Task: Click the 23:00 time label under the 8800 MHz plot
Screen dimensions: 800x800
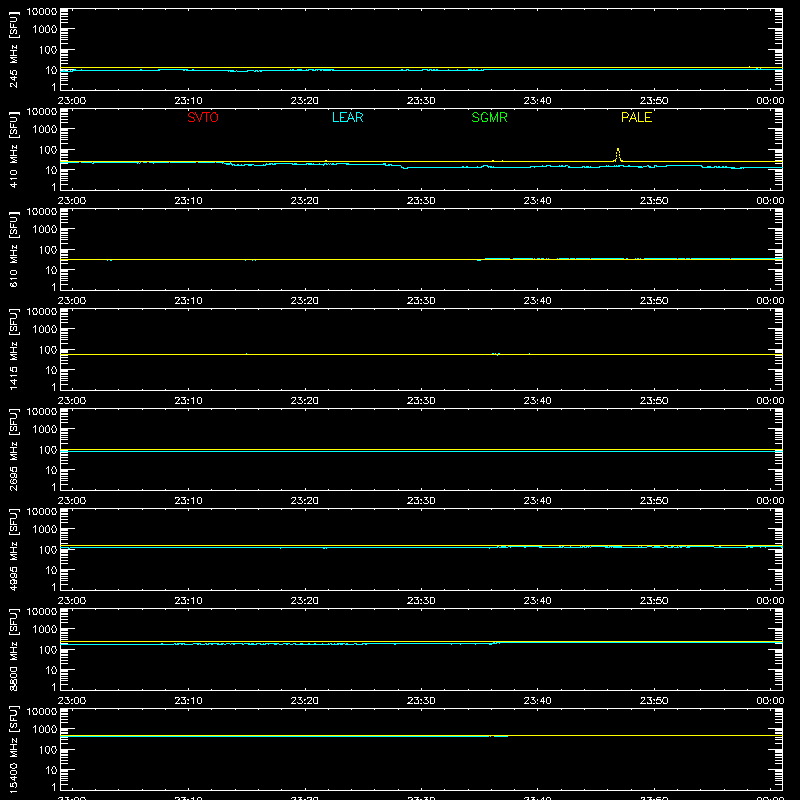Action: (x=72, y=701)
